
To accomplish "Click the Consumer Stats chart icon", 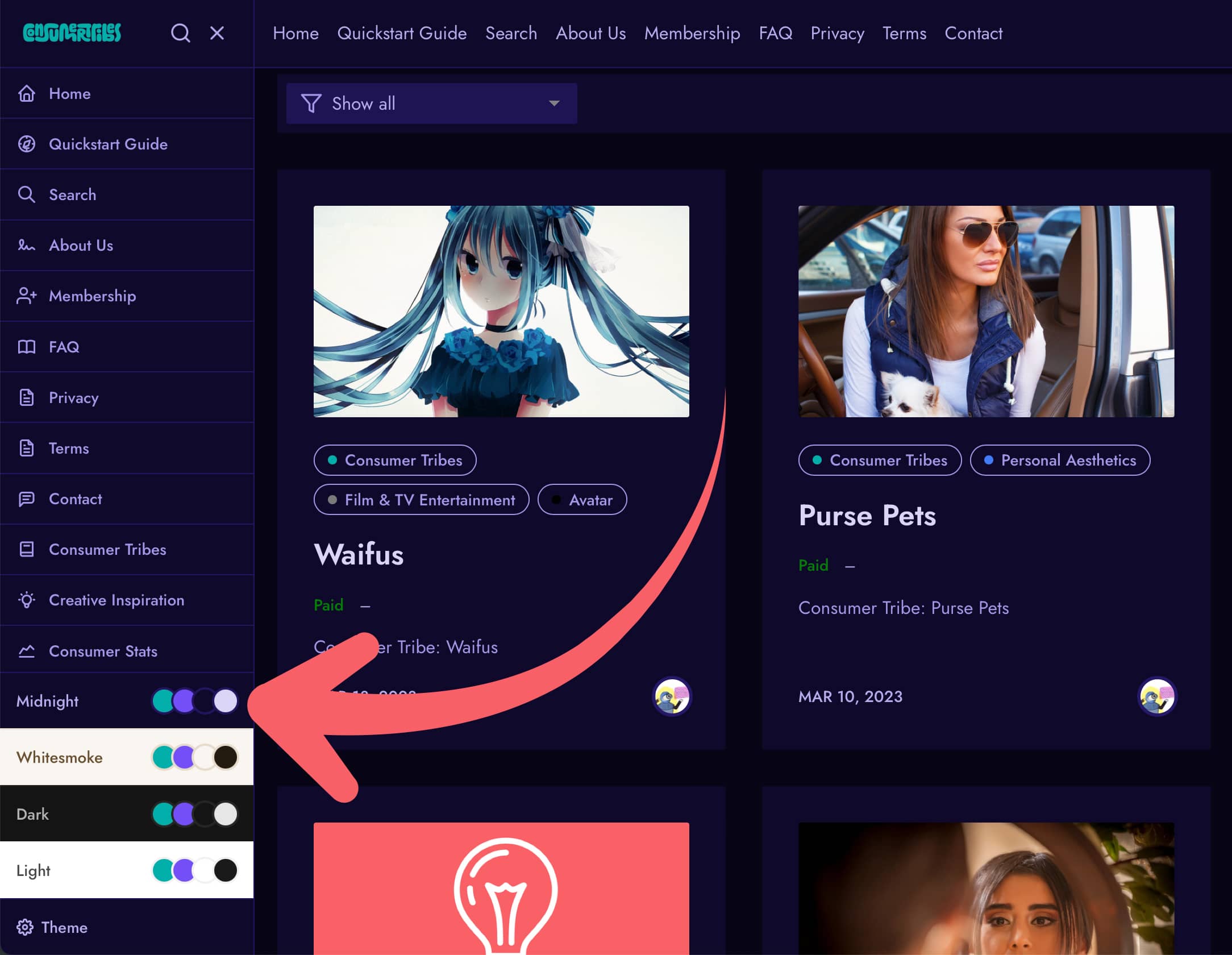I will (27, 651).
